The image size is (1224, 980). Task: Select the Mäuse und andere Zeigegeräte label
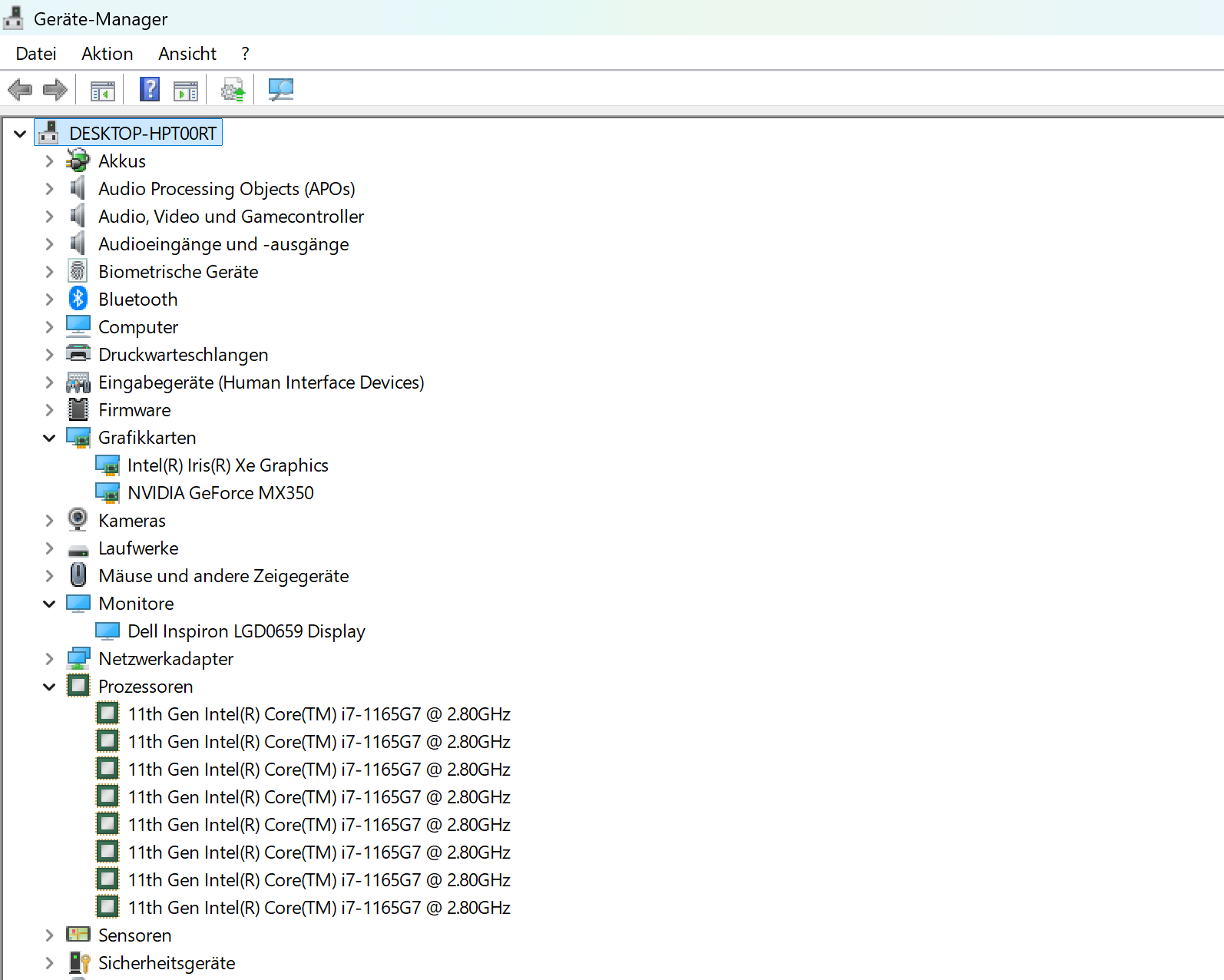pyautogui.click(x=223, y=576)
